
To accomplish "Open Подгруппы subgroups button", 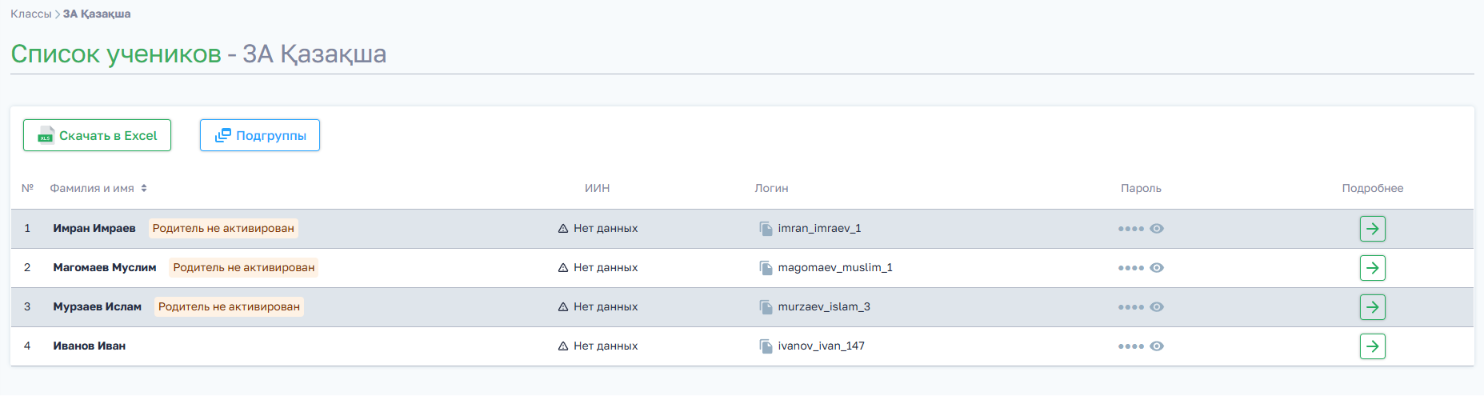I will [260, 135].
